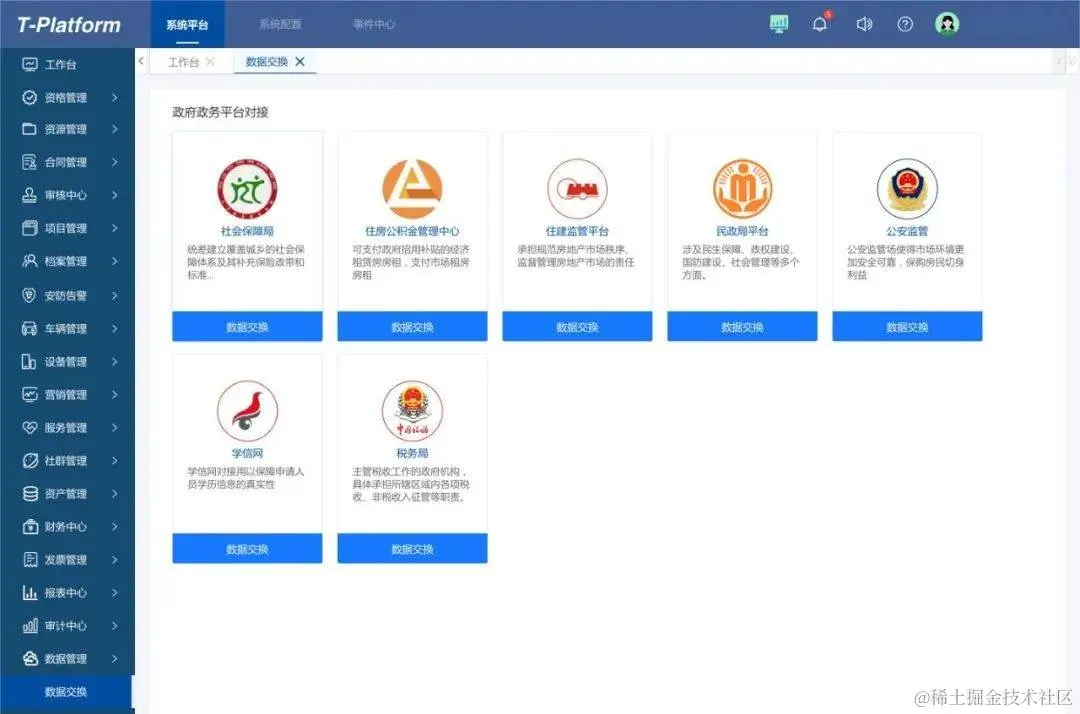Image resolution: width=1080 pixels, height=714 pixels.
Task: Expand the 项目管理 menu chevron
Action: 115,228
